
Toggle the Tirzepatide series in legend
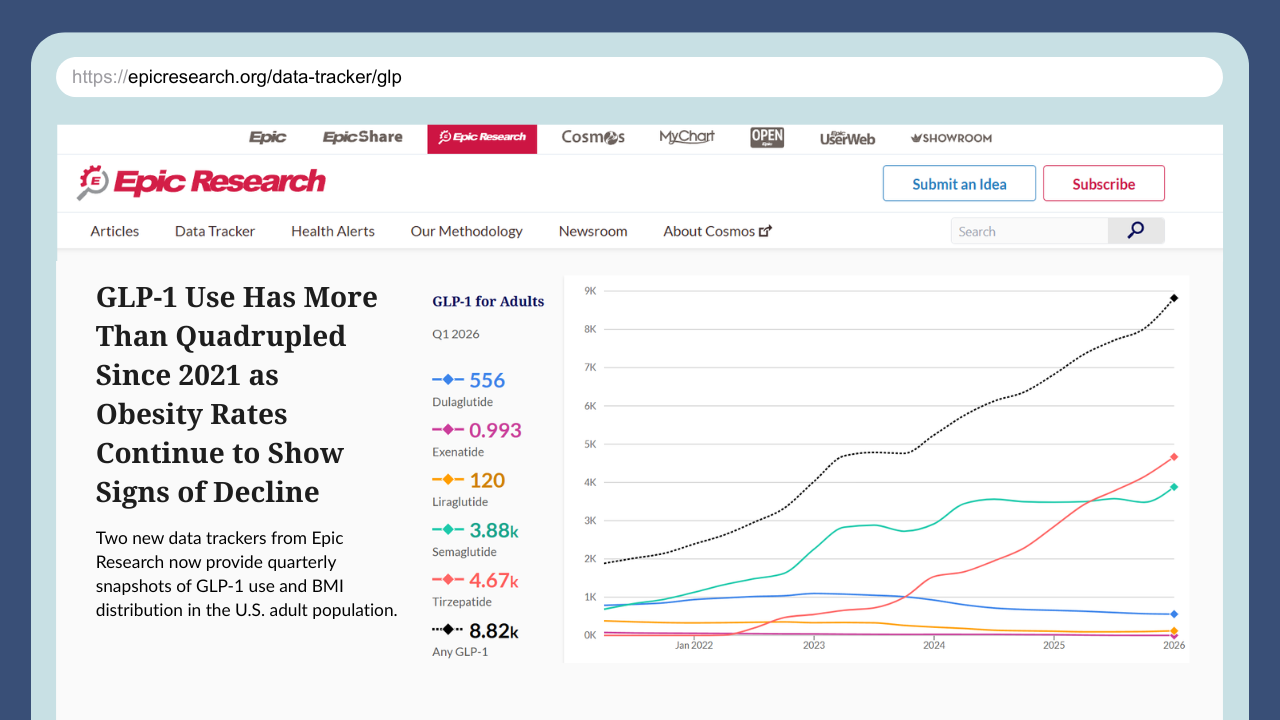tap(475, 588)
